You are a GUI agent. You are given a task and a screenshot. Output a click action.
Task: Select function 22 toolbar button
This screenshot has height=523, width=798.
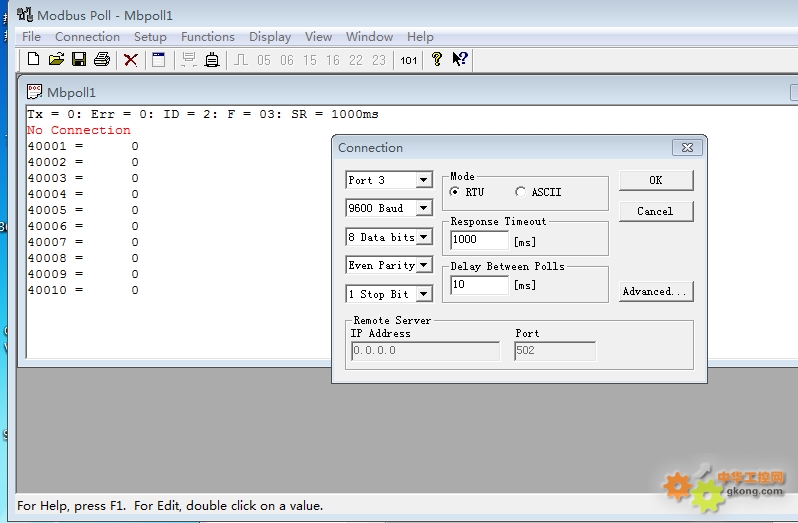[x=356, y=61]
